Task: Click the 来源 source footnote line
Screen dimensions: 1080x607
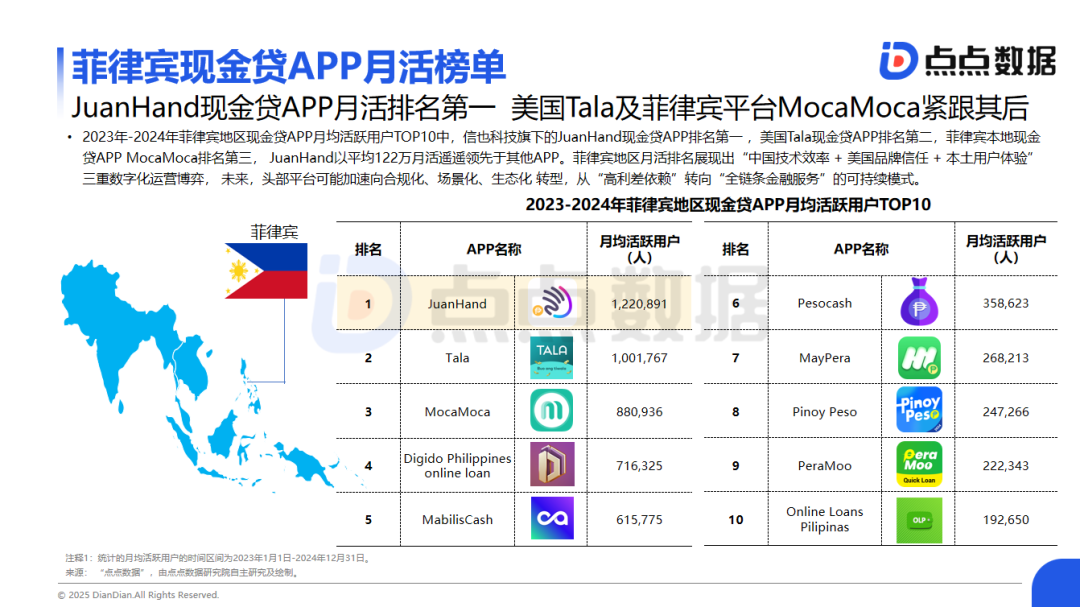Action: tap(183, 573)
